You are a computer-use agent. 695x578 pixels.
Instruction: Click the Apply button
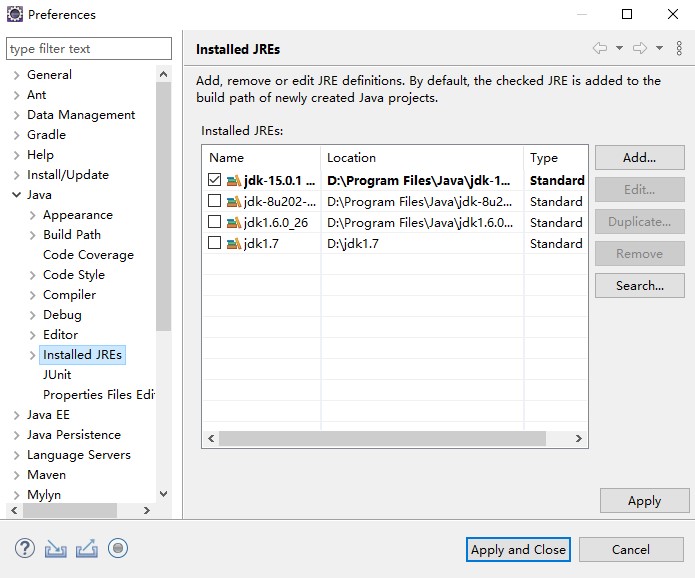tap(644, 501)
